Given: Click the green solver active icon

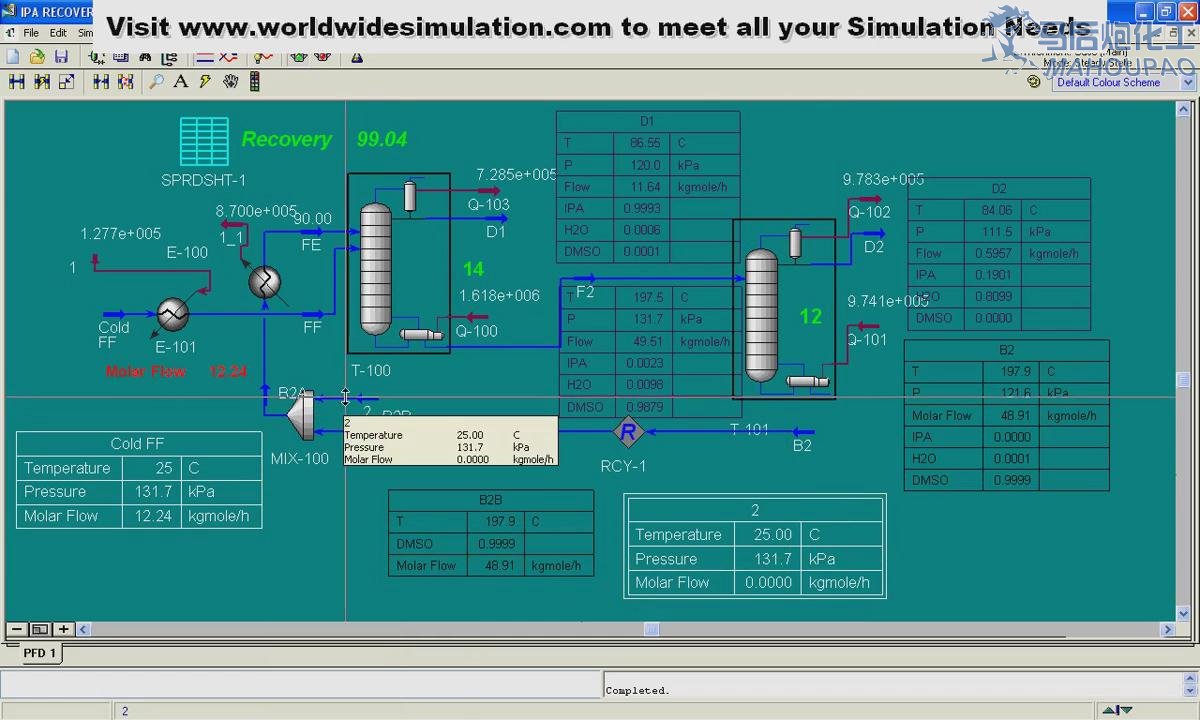Looking at the screenshot, I should pos(298,57).
